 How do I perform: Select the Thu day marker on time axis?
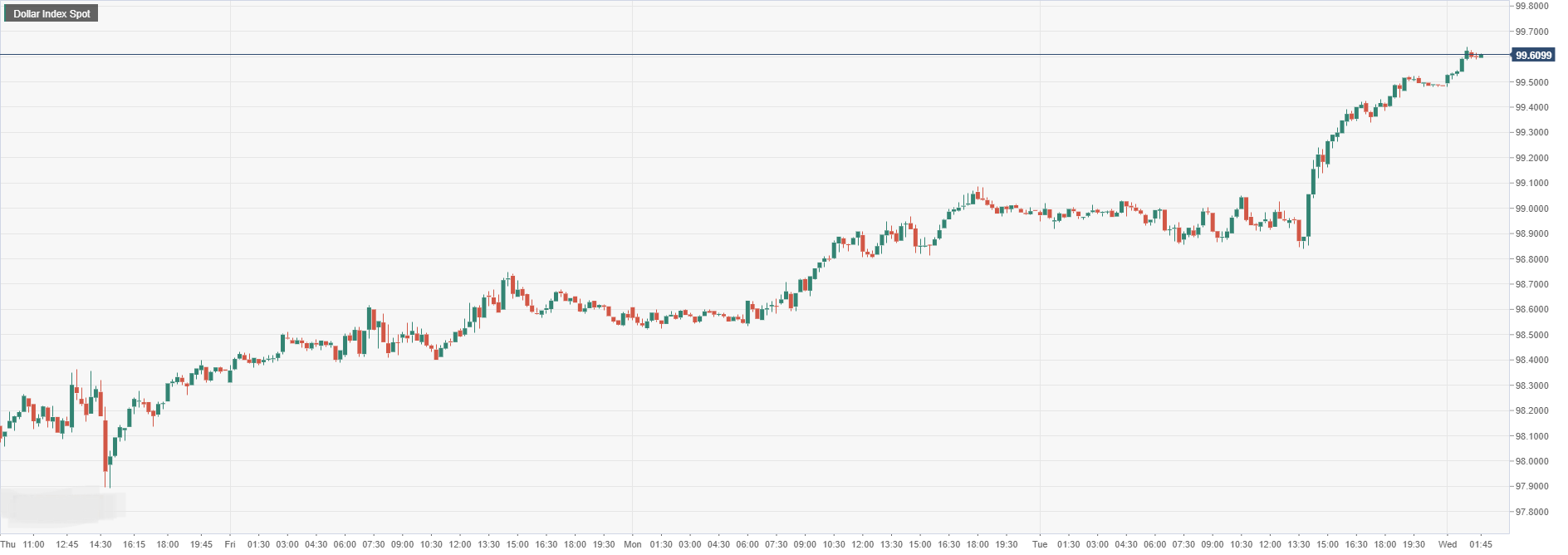(x=8, y=544)
